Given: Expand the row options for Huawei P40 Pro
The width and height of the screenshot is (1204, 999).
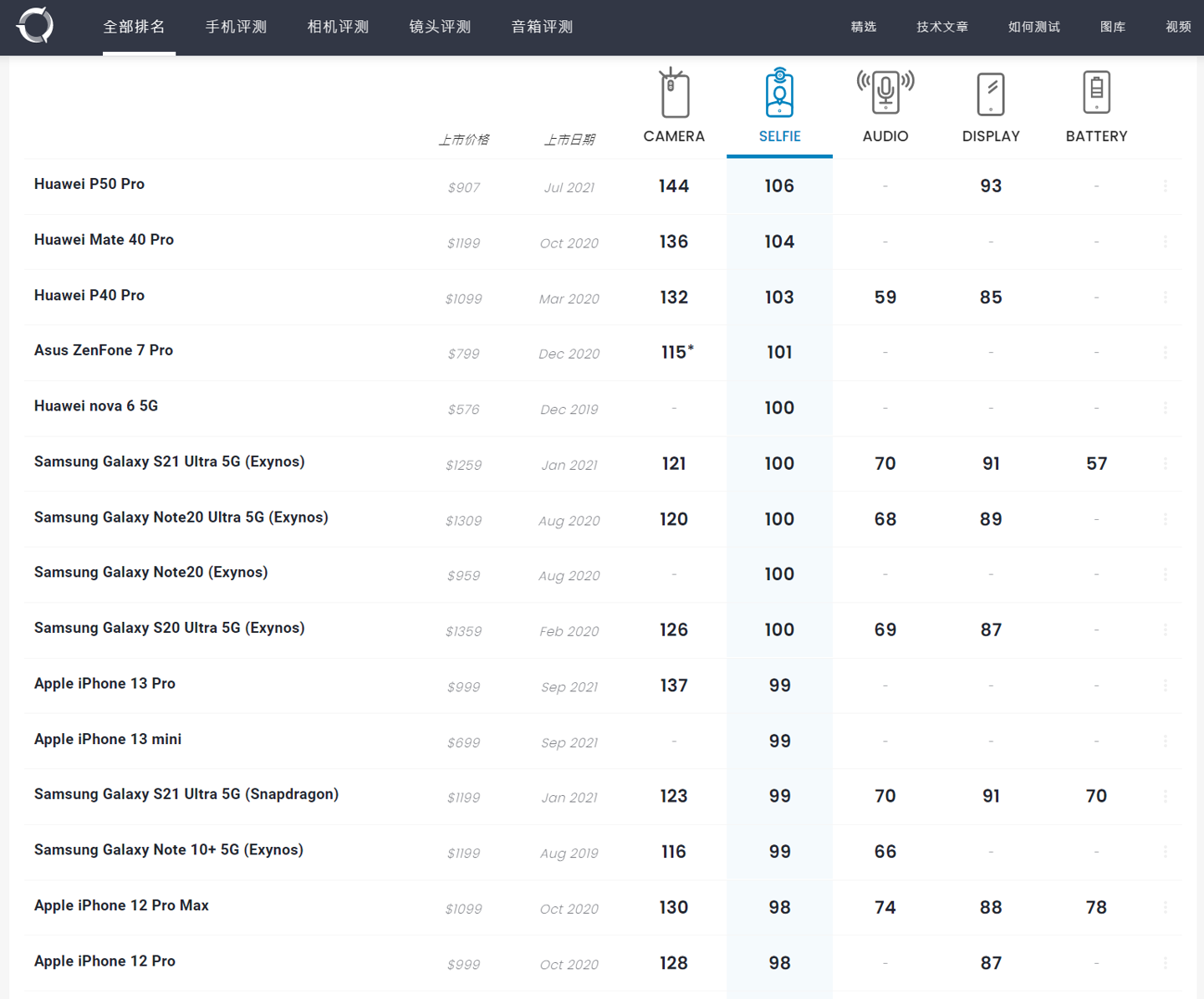Looking at the screenshot, I should point(1165,297).
